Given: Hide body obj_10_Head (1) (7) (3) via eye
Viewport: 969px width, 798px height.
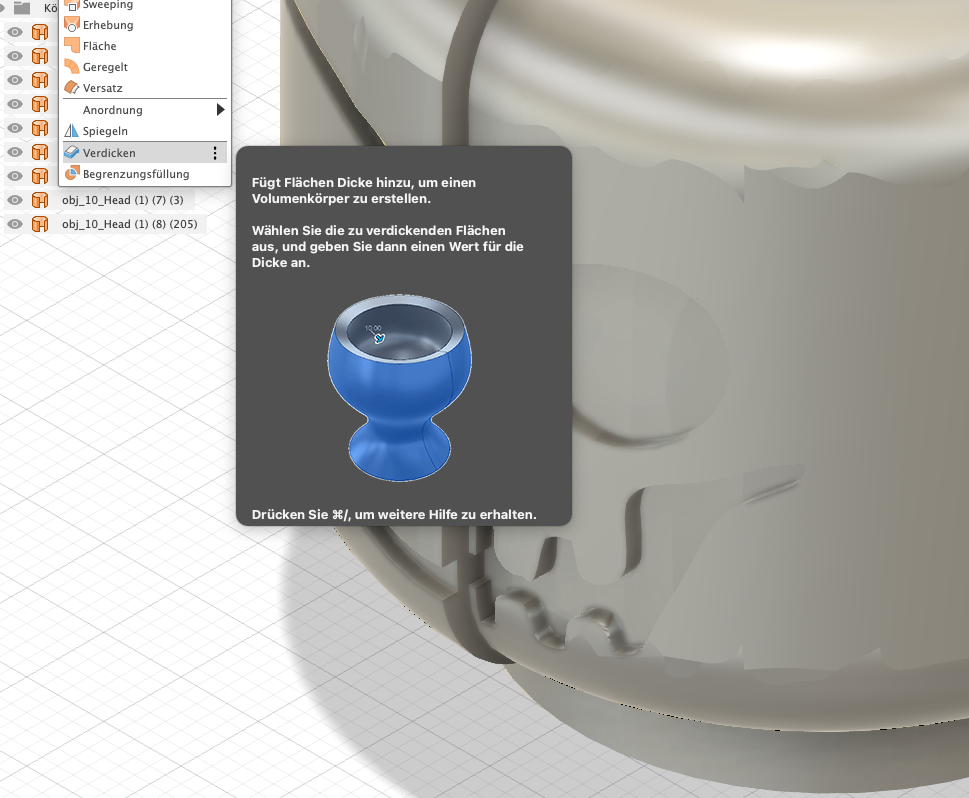Looking at the screenshot, I should tap(15, 200).
